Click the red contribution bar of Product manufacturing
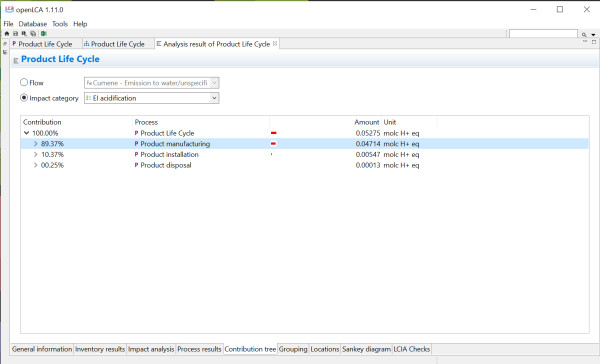Viewport: 600px width, 364px height. [x=273, y=144]
